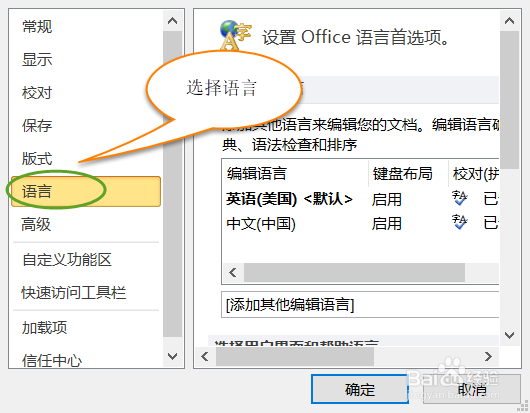Open 自定义功能区 category
The image size is (530, 413).
(67, 260)
